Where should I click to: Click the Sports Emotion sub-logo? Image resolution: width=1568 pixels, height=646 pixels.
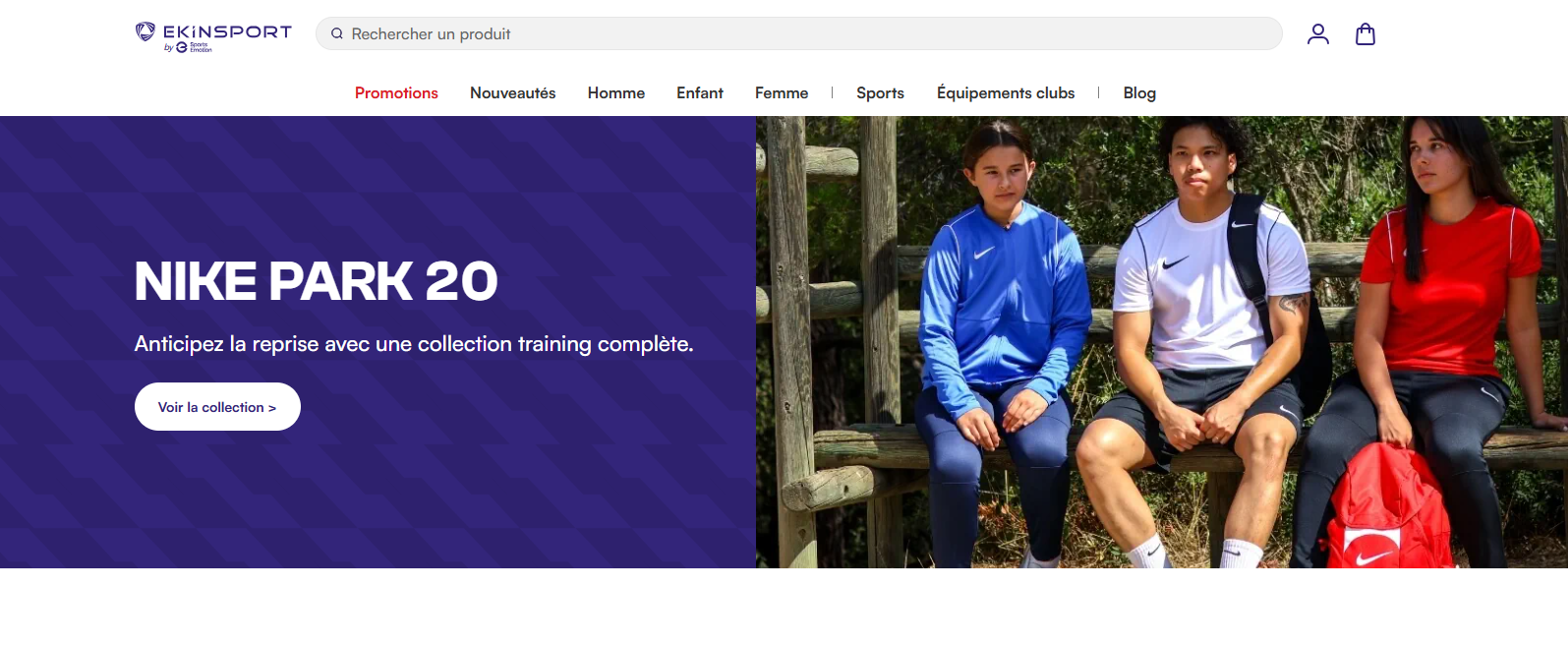tap(194, 47)
